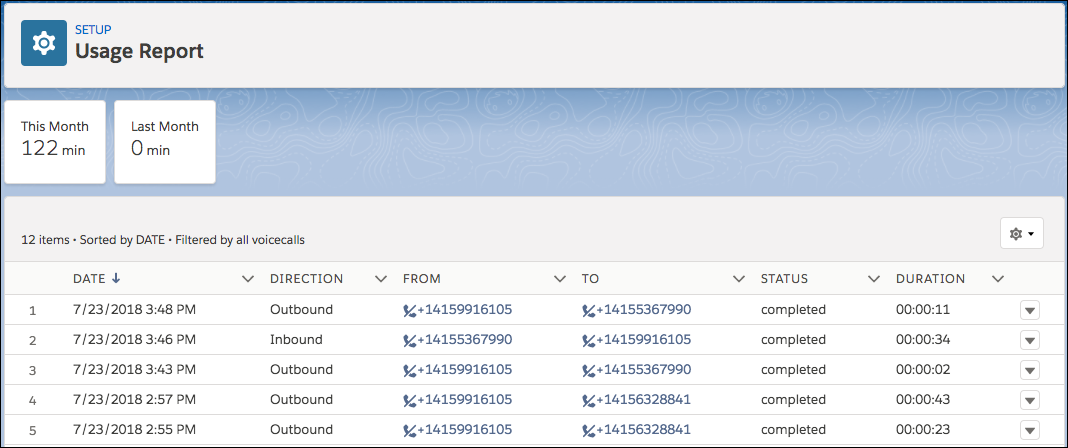Click duration 00:00:02
This screenshot has width=1068, height=448.
(x=923, y=369)
